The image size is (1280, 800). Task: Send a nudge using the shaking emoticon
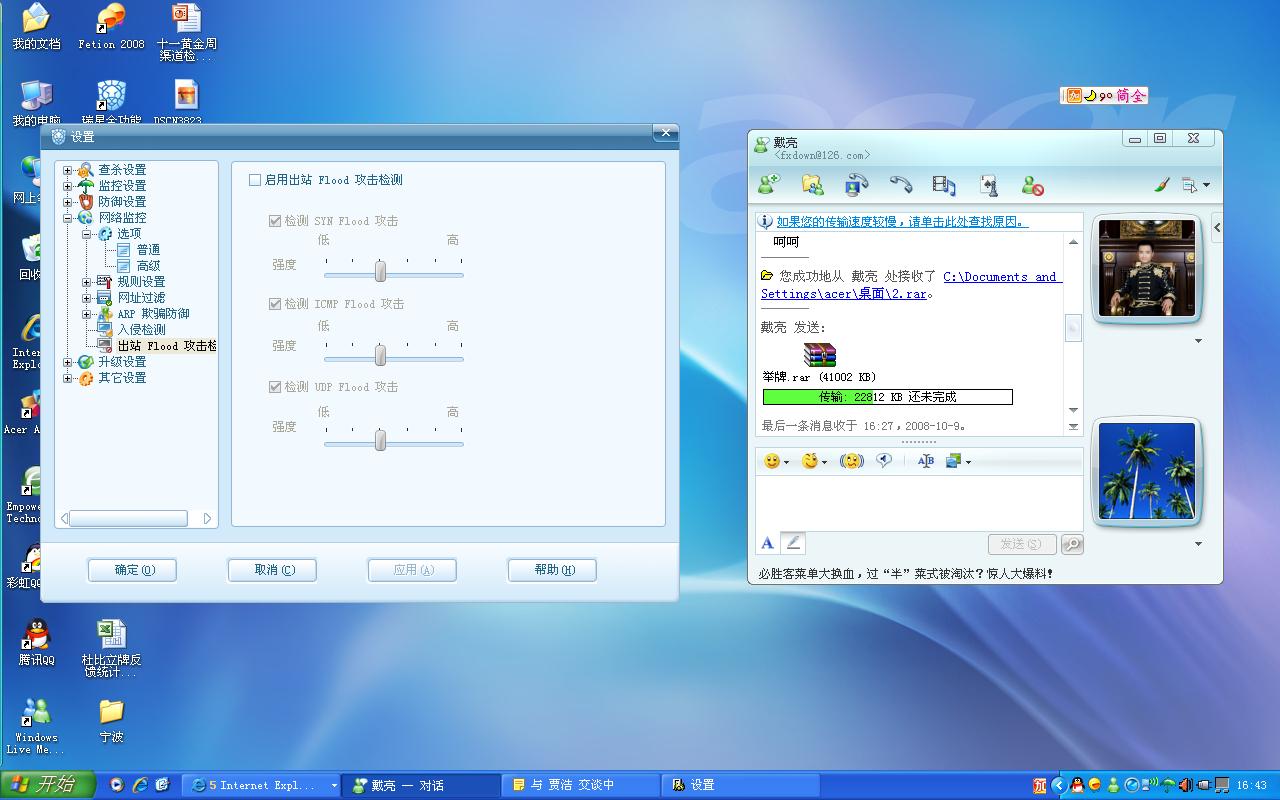click(851, 461)
